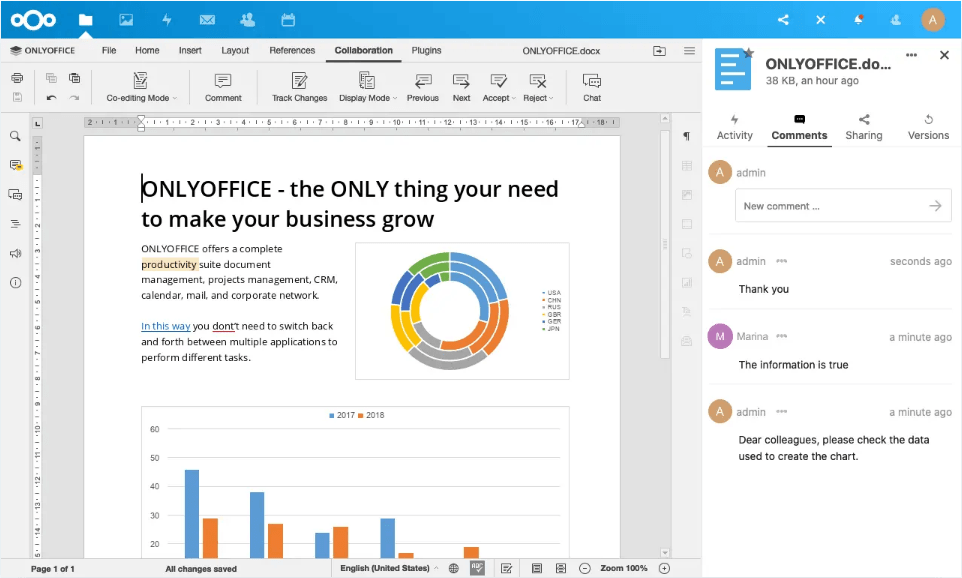
Task: Open the About info icon in sidebar
Action: point(15,283)
